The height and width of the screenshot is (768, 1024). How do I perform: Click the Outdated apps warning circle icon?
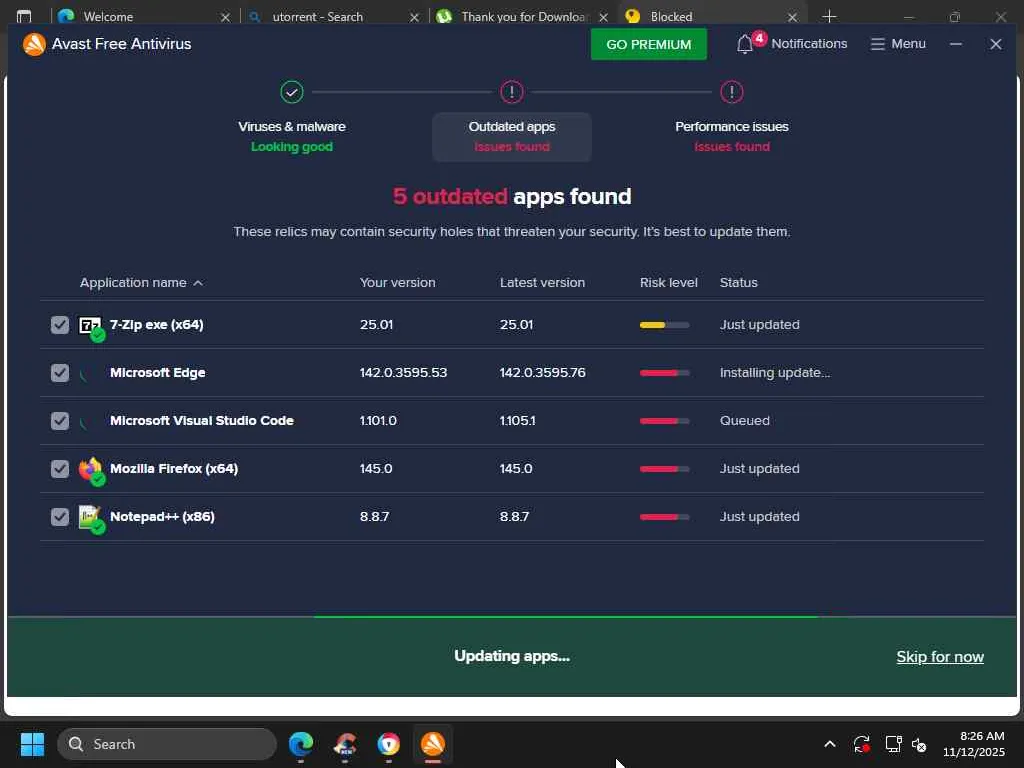(x=512, y=92)
